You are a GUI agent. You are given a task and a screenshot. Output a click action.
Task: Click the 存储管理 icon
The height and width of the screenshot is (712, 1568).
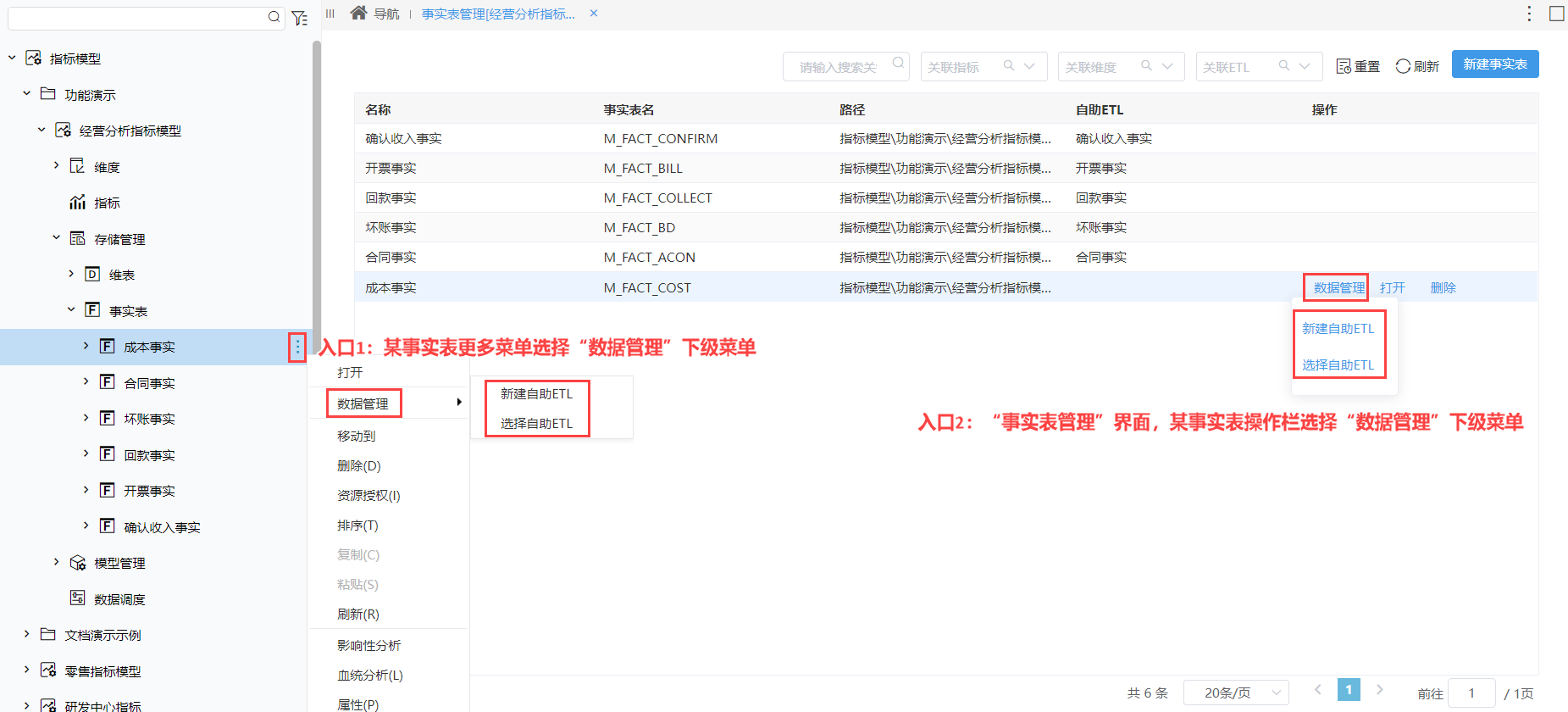point(77,238)
